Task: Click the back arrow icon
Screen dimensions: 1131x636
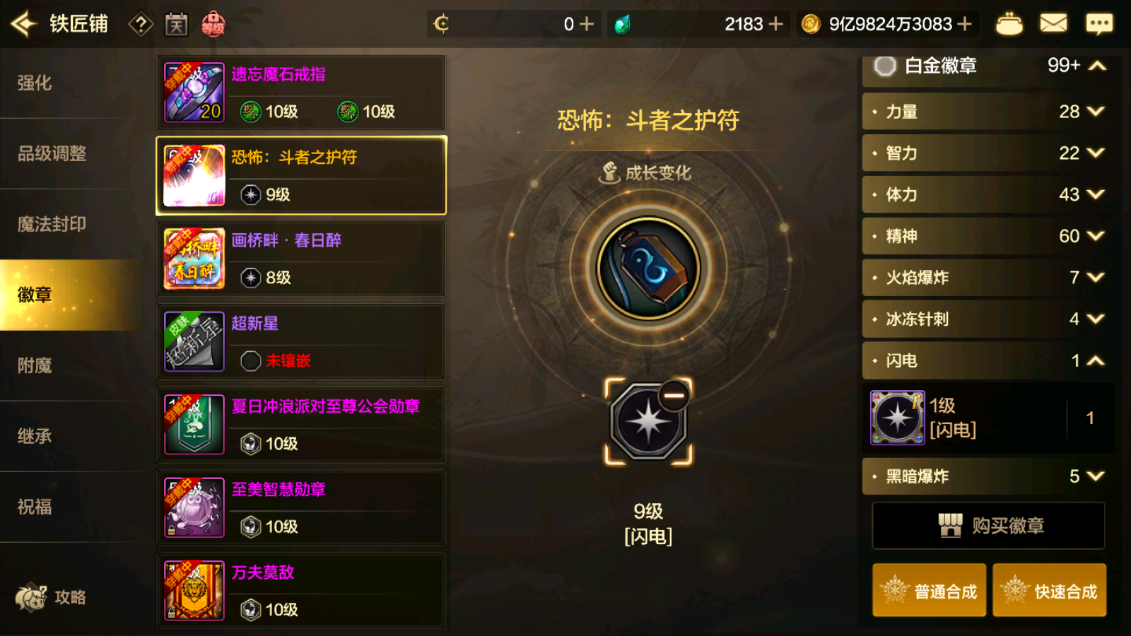Action: (23, 24)
